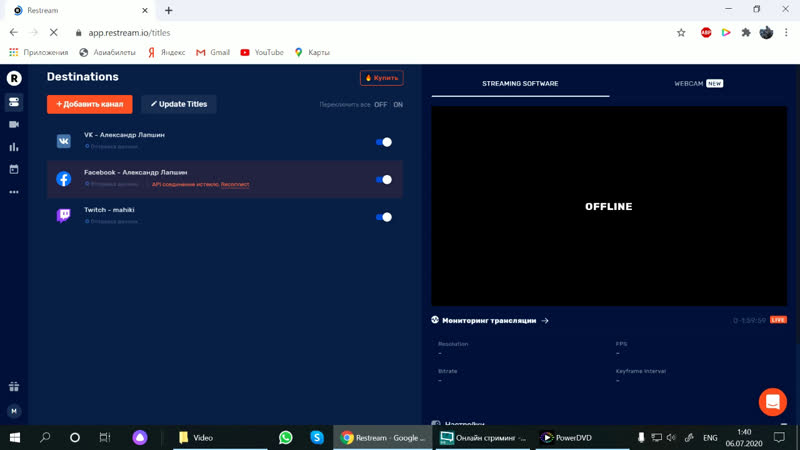The width and height of the screenshot is (800, 450).
Task: Click the VK channel icon
Action: [64, 141]
